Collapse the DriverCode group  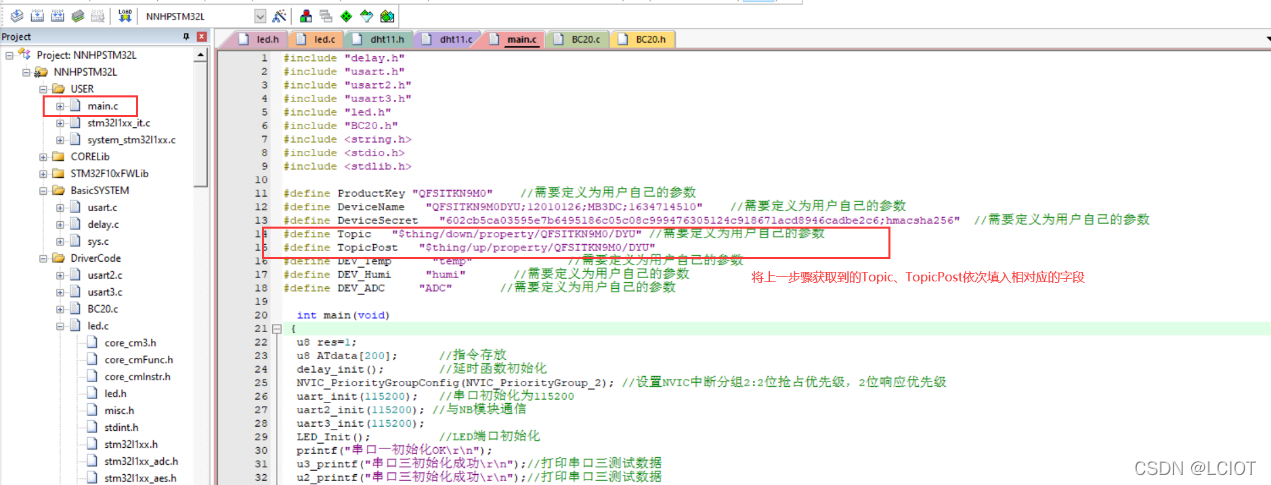click(x=44, y=258)
